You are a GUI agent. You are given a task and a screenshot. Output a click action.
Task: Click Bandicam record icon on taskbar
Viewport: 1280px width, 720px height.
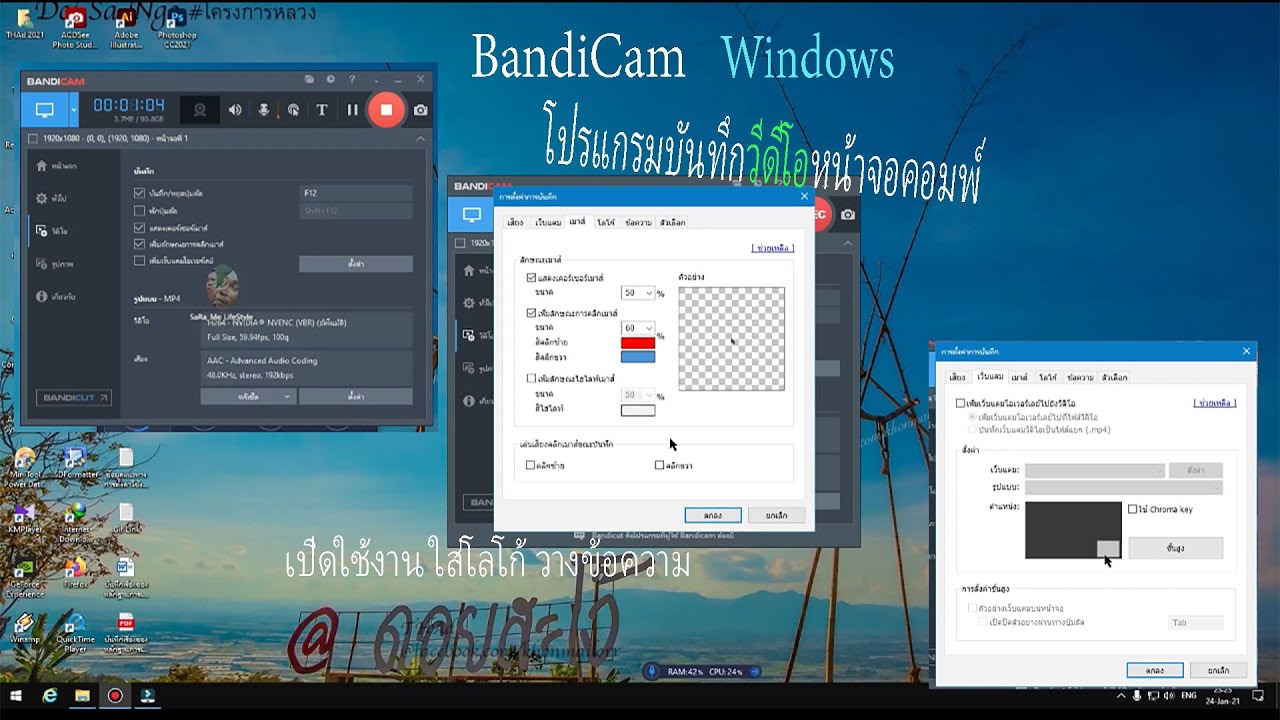point(115,695)
